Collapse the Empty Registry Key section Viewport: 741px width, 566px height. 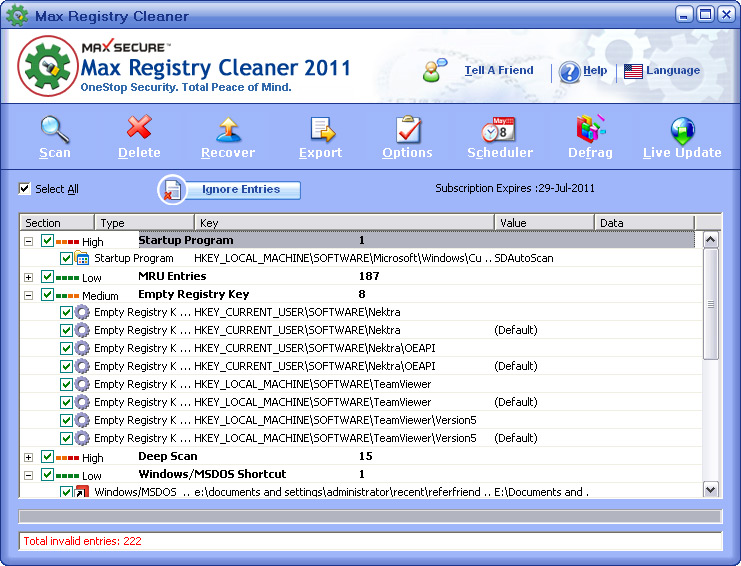(x=28, y=295)
